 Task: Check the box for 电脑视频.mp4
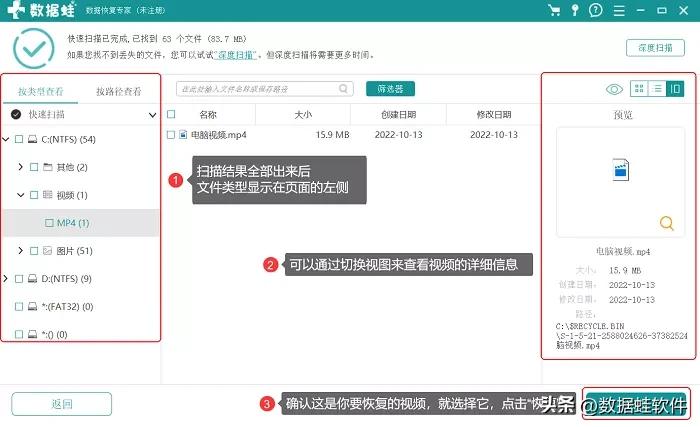tap(171, 134)
